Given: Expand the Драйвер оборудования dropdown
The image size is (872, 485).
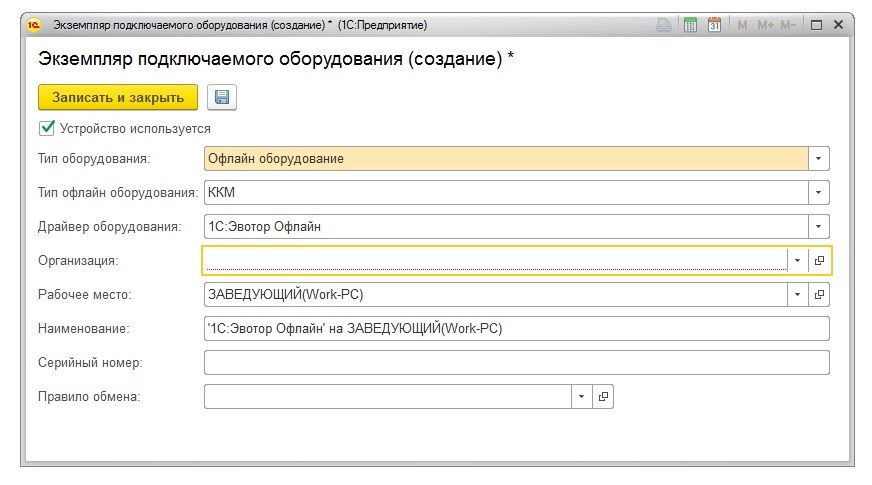Looking at the screenshot, I should [x=819, y=226].
